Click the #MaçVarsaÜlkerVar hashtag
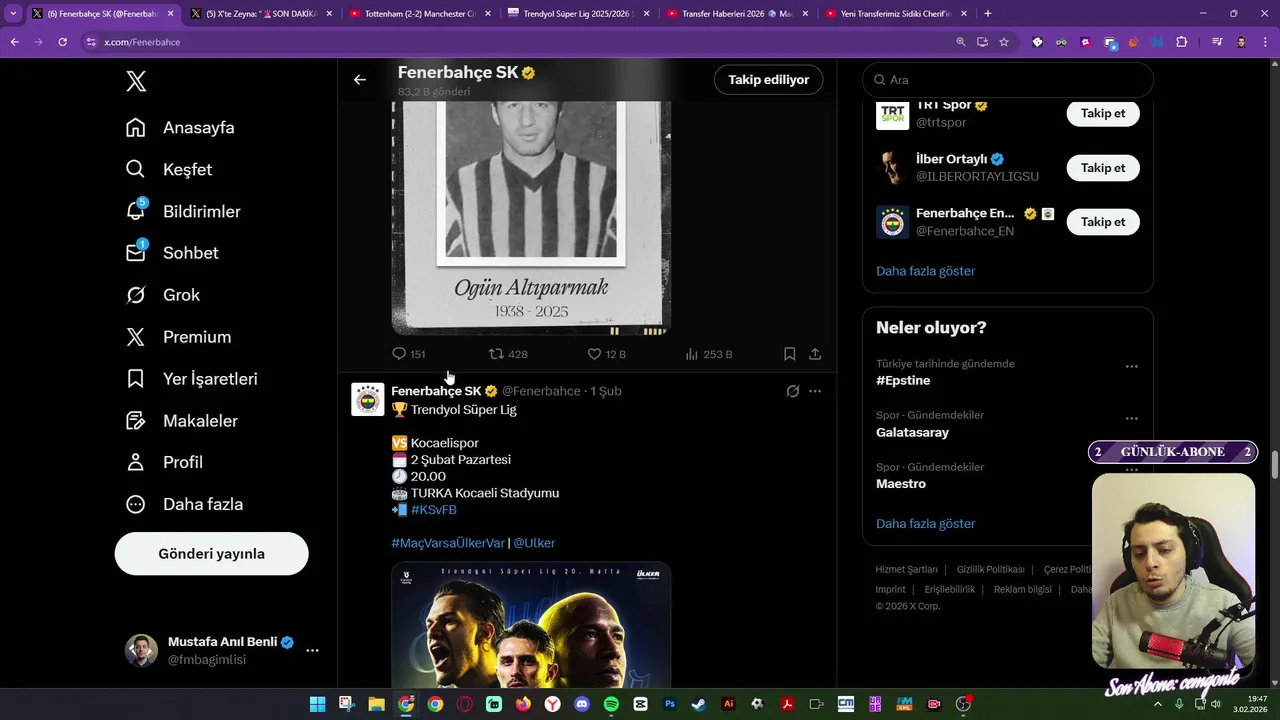 pyautogui.click(x=448, y=543)
